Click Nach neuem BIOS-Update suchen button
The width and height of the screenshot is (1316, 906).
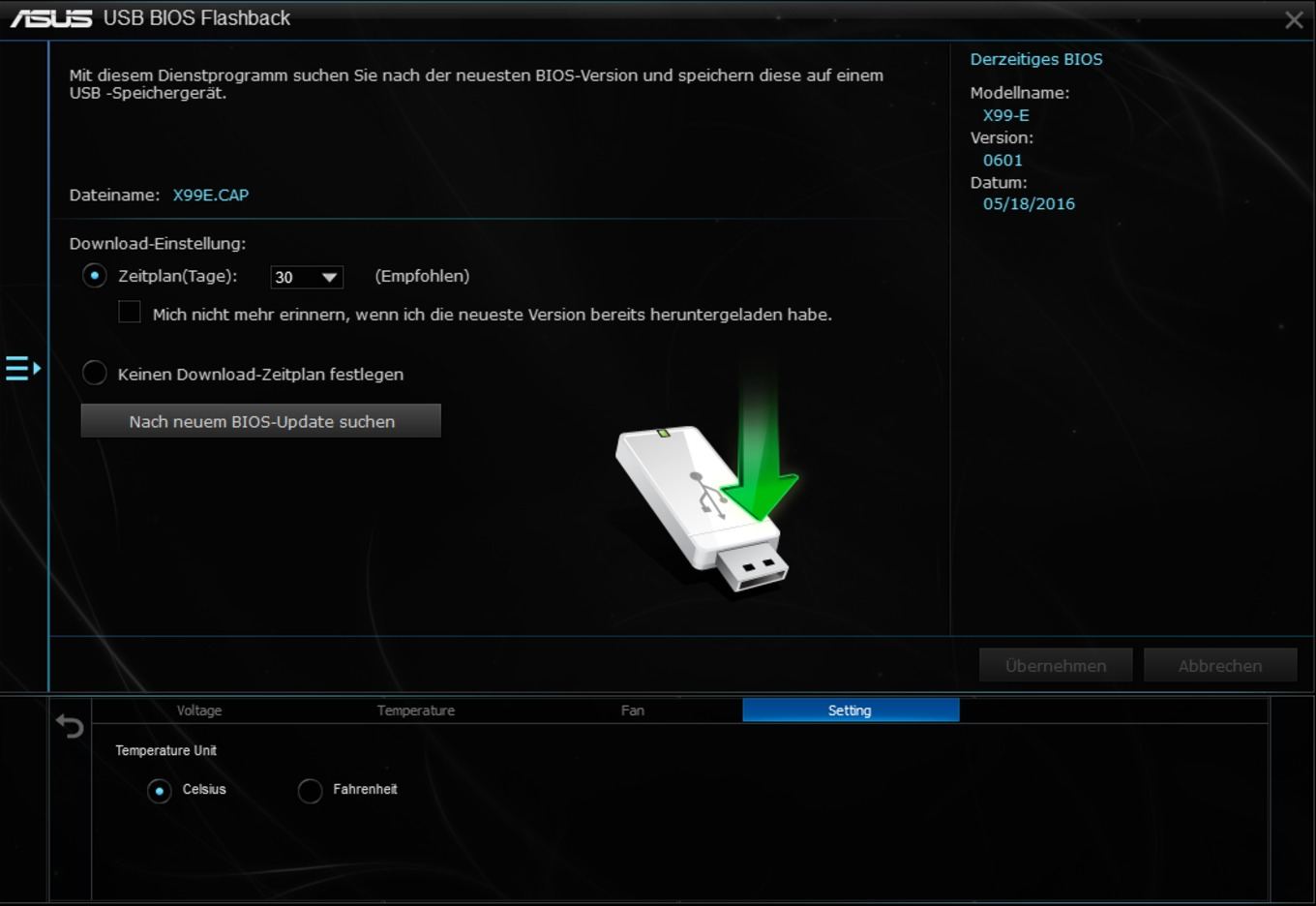261,421
